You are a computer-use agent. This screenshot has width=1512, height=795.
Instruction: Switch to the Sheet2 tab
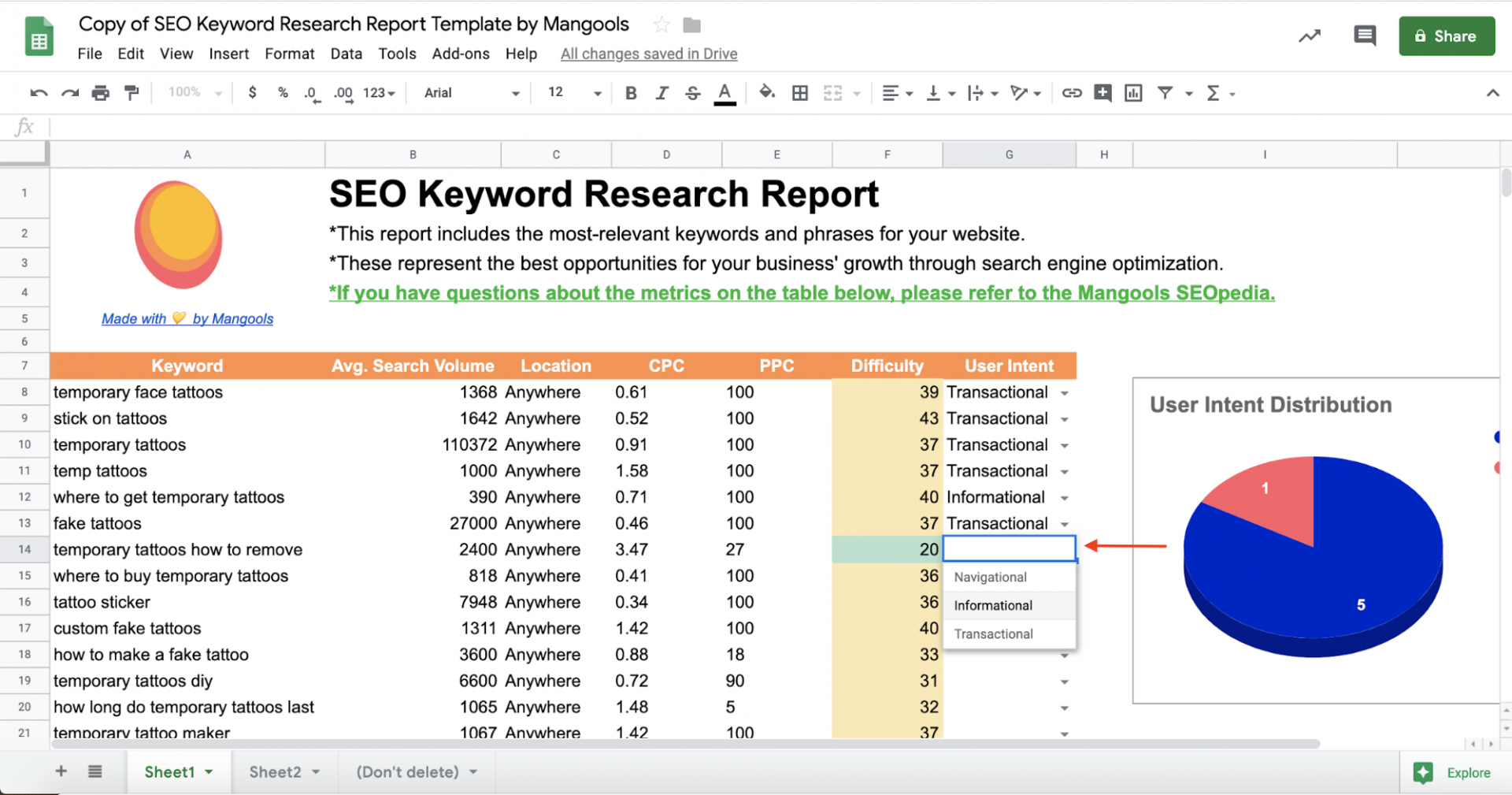275,772
